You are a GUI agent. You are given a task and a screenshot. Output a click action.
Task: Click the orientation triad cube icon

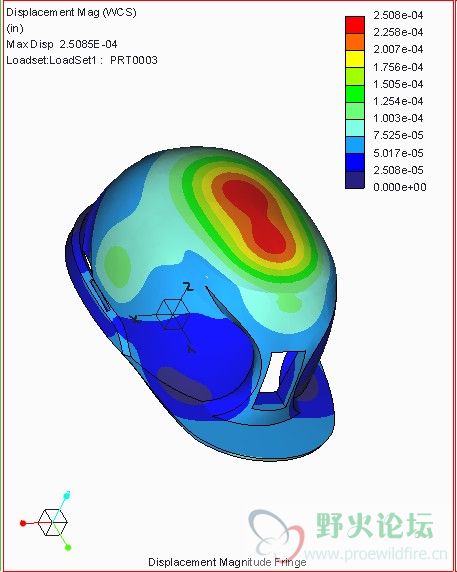(x=53, y=522)
